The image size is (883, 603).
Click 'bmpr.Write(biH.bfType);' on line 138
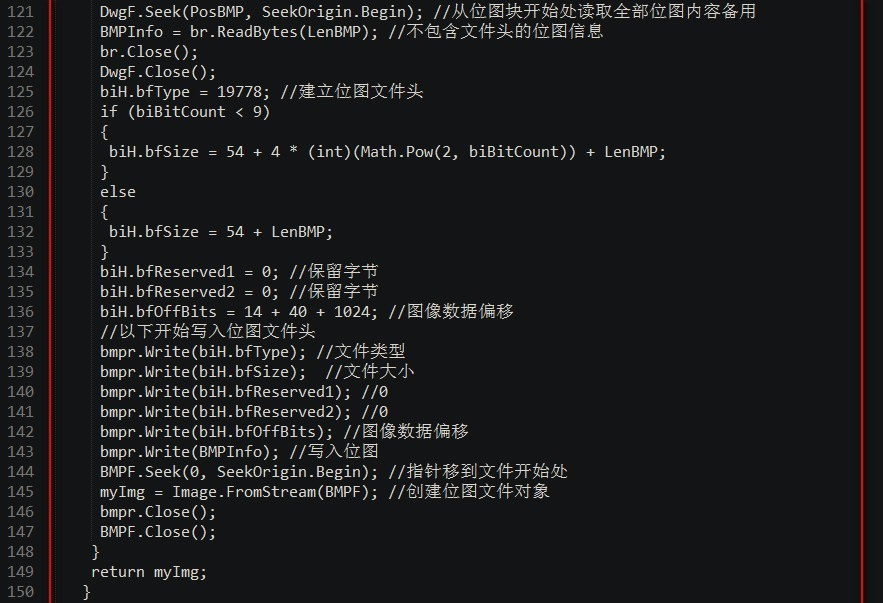pos(203,352)
